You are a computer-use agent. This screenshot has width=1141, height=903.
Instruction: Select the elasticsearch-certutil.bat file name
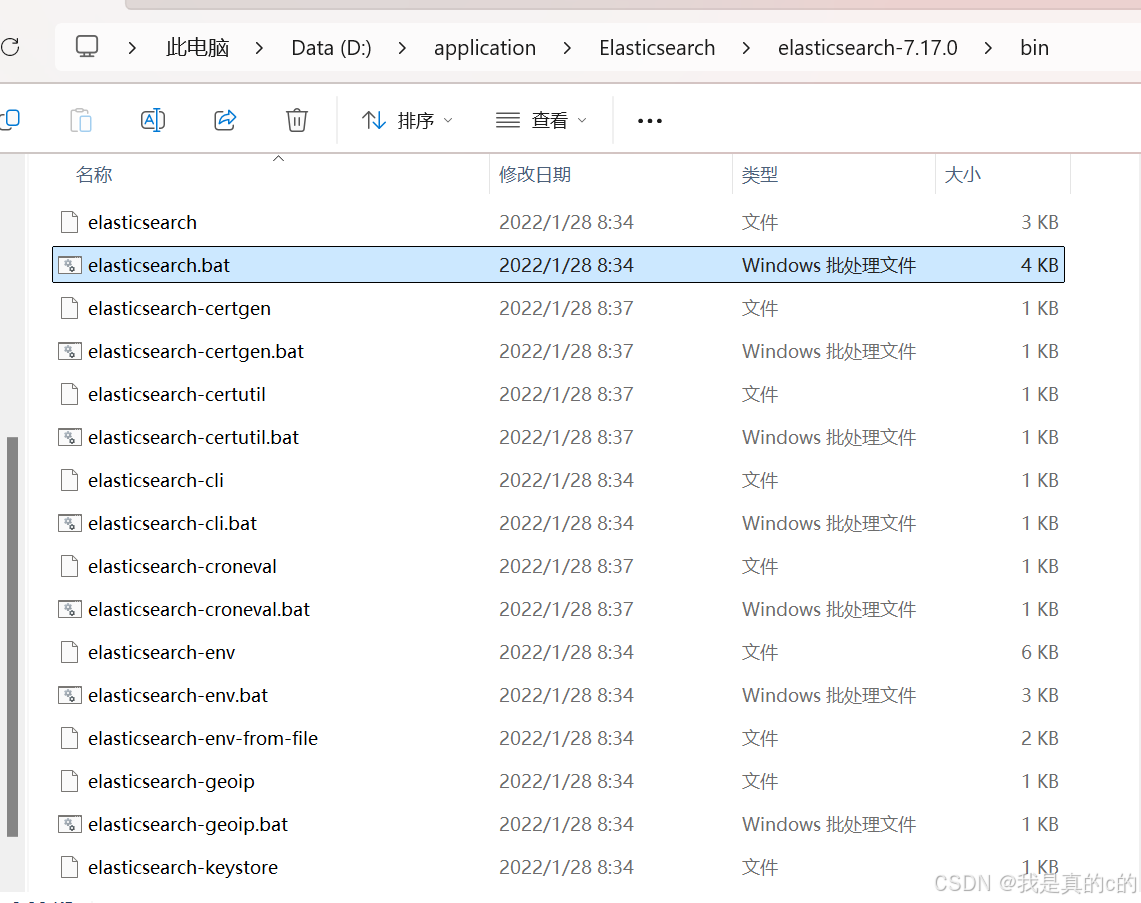tap(194, 437)
